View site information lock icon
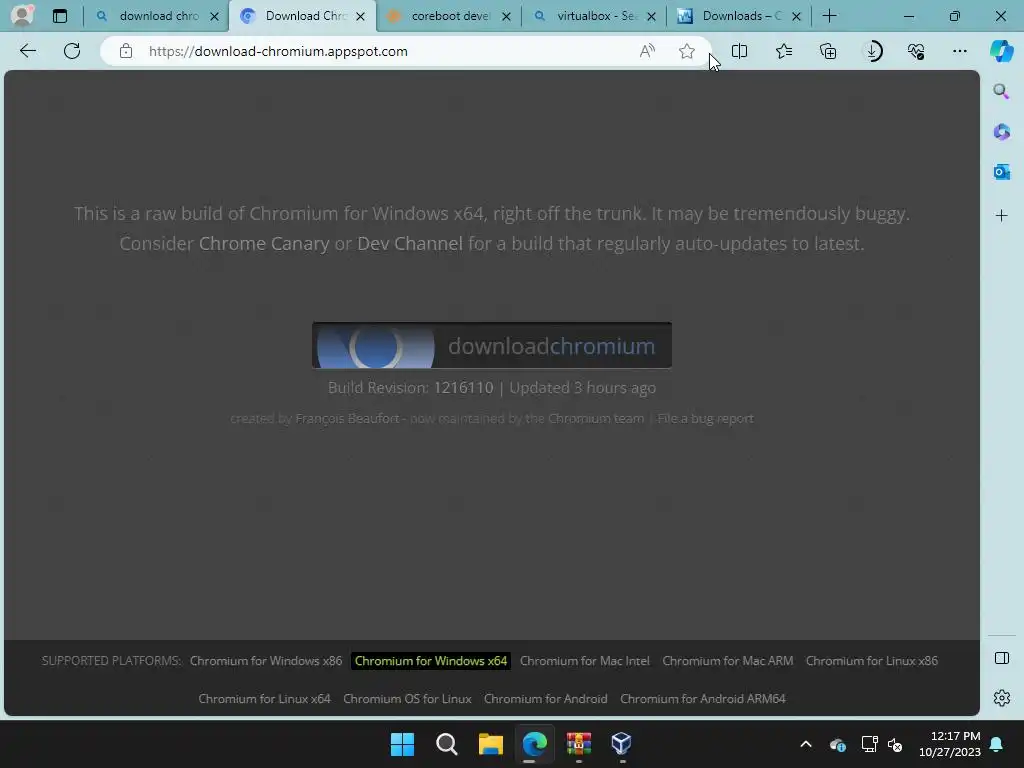This screenshot has width=1024, height=768. click(126, 51)
